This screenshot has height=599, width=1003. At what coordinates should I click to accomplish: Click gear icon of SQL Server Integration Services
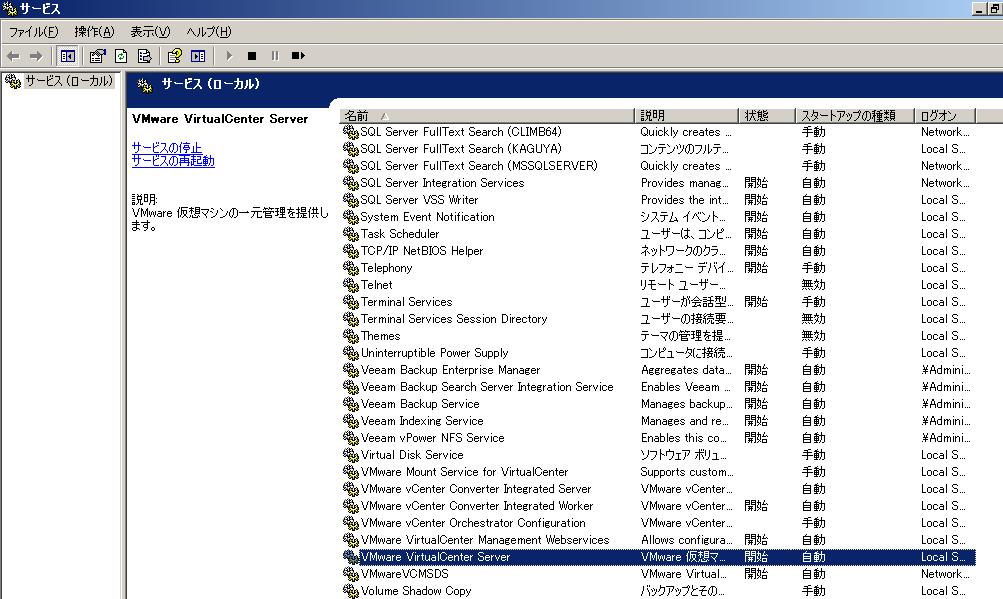(x=351, y=183)
